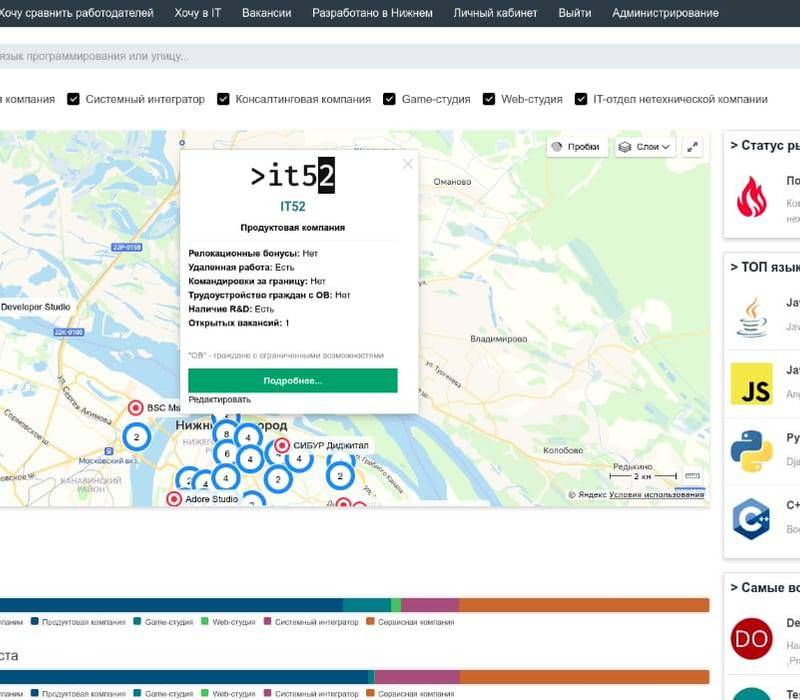800x700 pixels.
Task: Uncheck Системный интегратор checkbox
Action: pyautogui.click(x=73, y=99)
